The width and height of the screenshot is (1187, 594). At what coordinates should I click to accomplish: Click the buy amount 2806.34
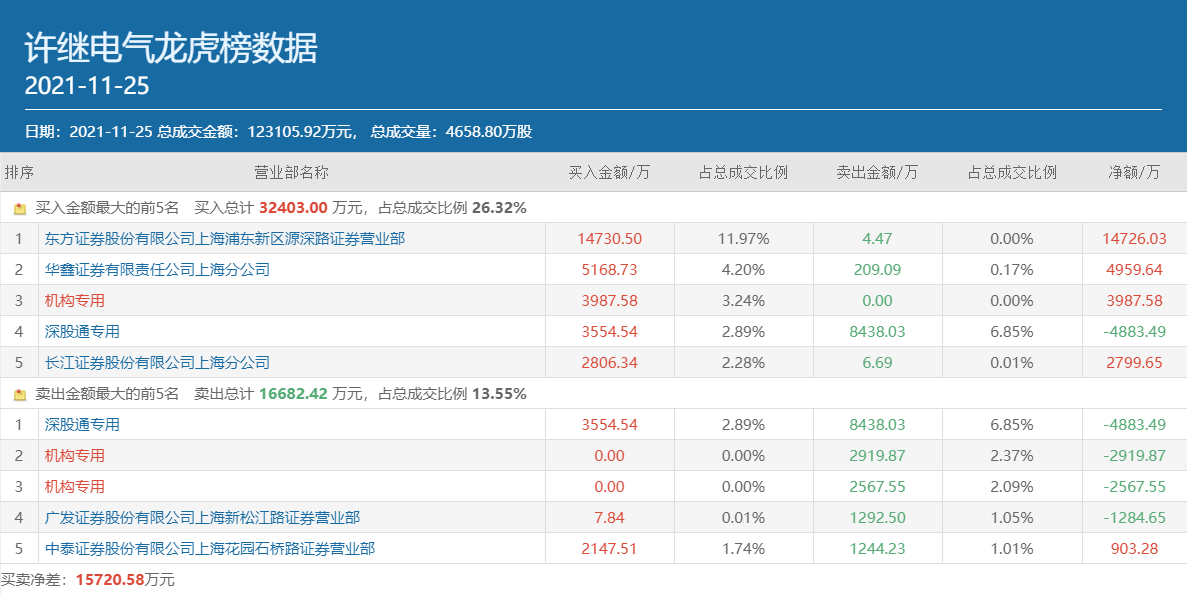pos(609,362)
